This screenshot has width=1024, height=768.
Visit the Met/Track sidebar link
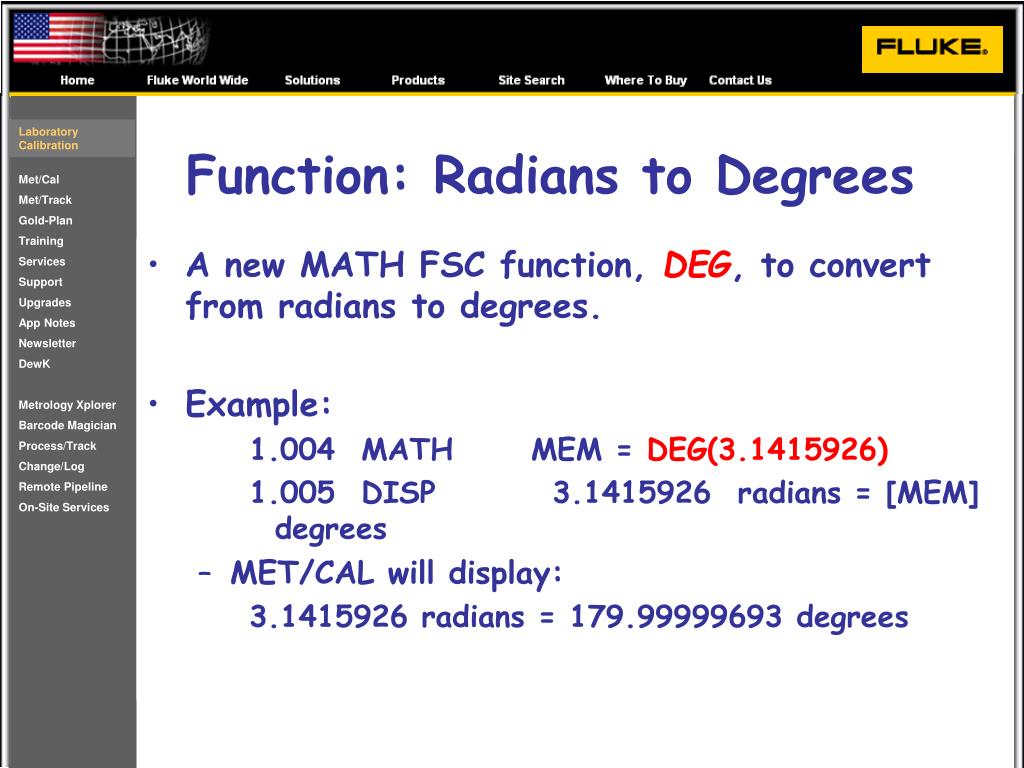click(x=45, y=200)
